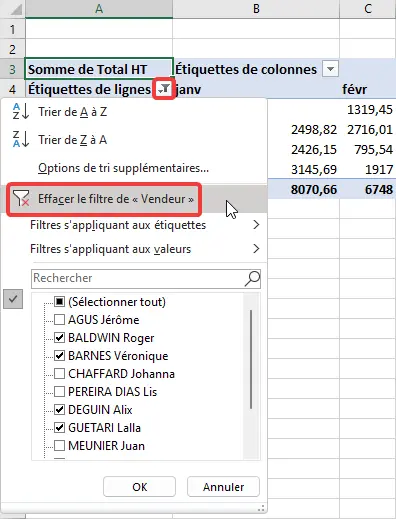Image resolution: width=396 pixels, height=519 pixels.
Task: Click the vendor list scrollbar thumb
Action: (x=251, y=359)
